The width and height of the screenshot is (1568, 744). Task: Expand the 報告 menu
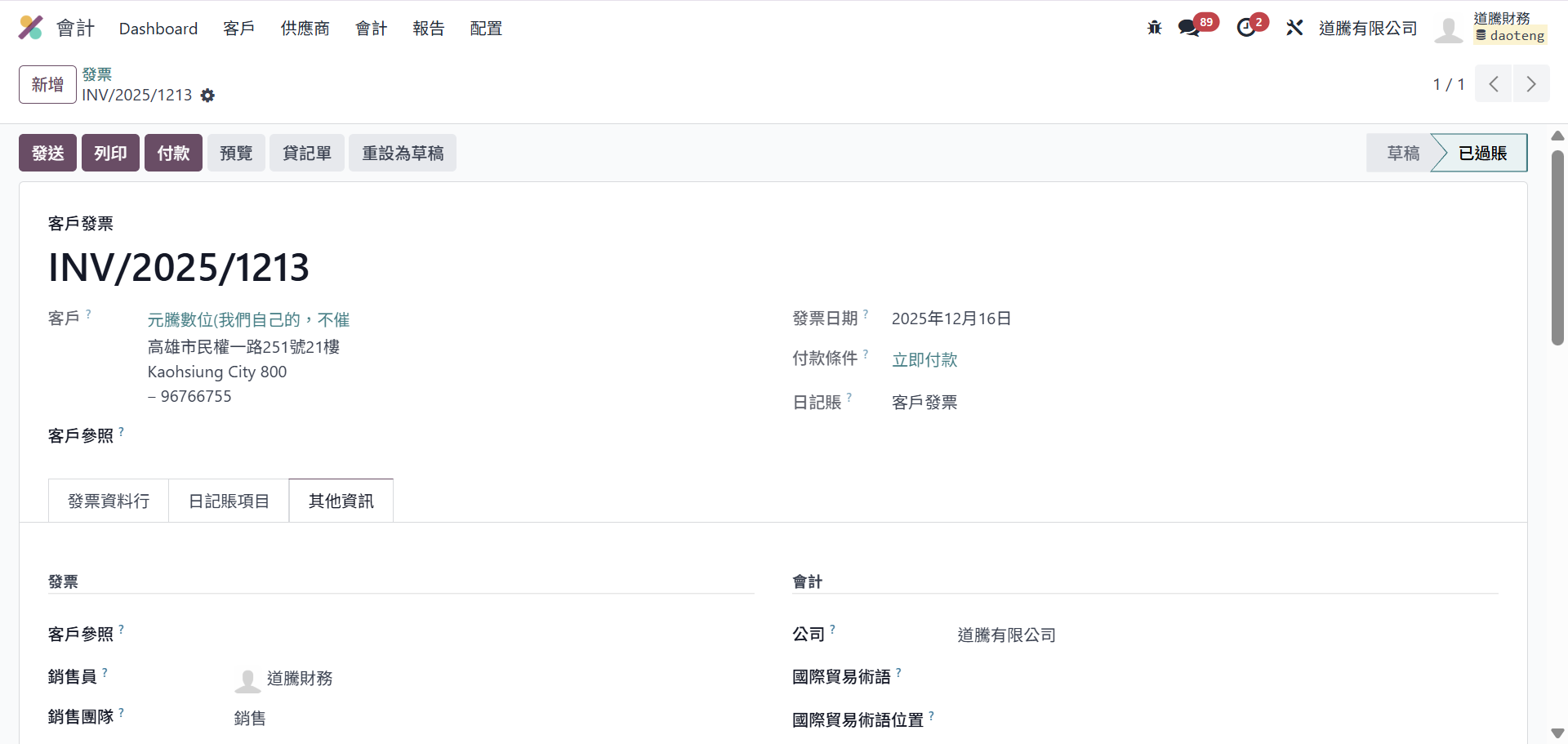428,29
